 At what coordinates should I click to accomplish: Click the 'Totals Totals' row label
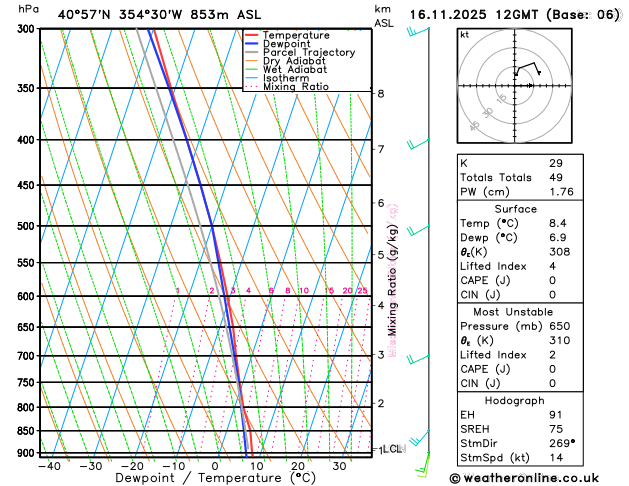point(496,178)
